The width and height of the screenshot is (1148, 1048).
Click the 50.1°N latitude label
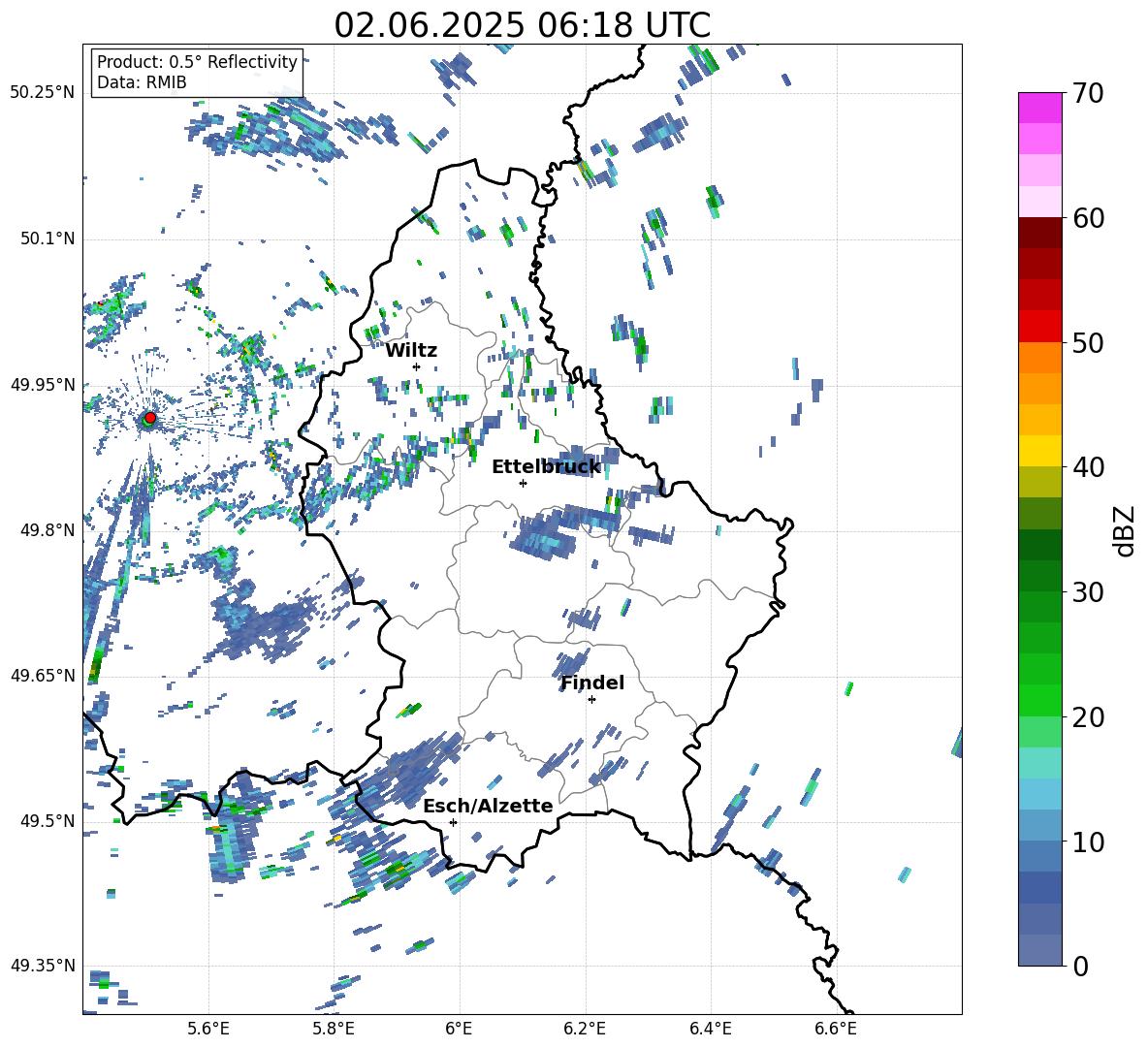48,238
